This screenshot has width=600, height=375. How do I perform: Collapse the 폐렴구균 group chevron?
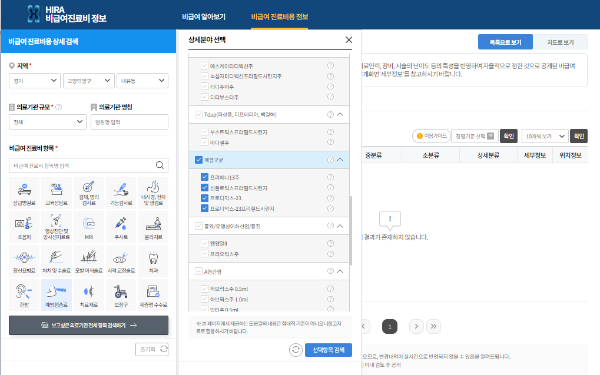point(340,160)
